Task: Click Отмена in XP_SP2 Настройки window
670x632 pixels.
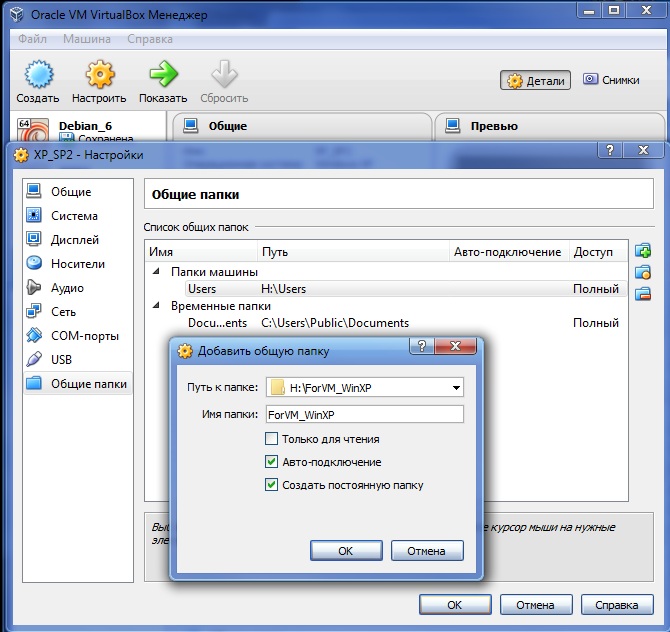Action: coord(536,605)
